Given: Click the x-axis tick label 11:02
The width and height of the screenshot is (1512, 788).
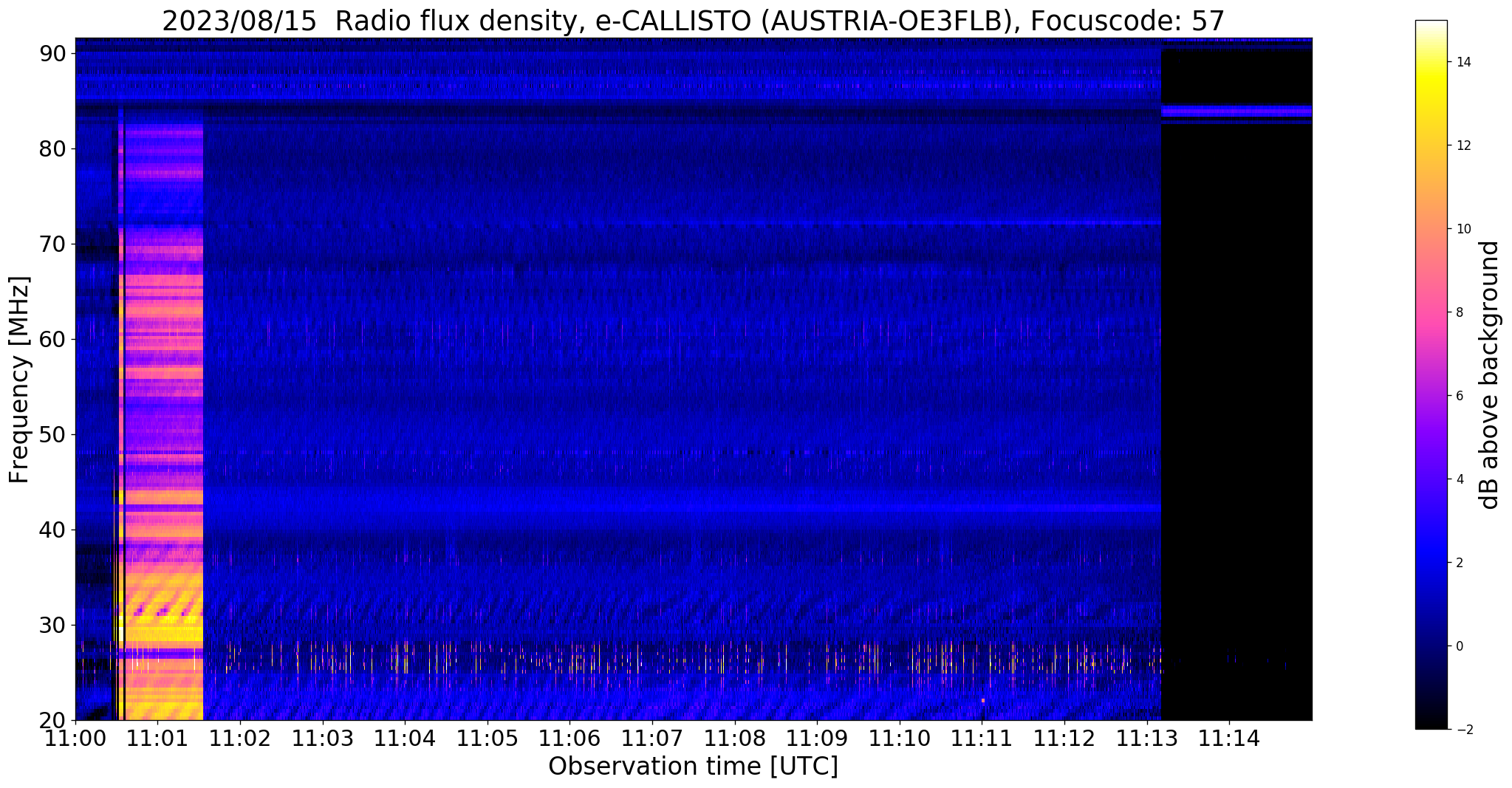Looking at the screenshot, I should (x=240, y=738).
